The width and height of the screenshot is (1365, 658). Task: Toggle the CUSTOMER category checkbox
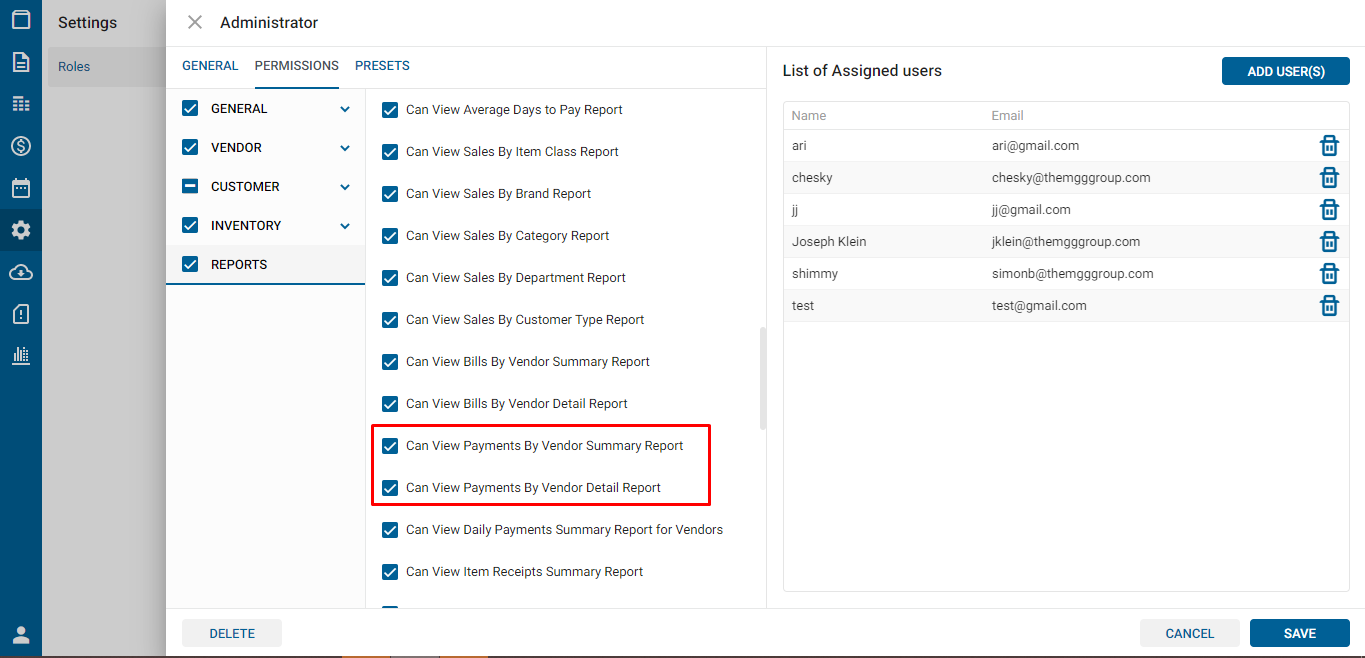point(190,187)
